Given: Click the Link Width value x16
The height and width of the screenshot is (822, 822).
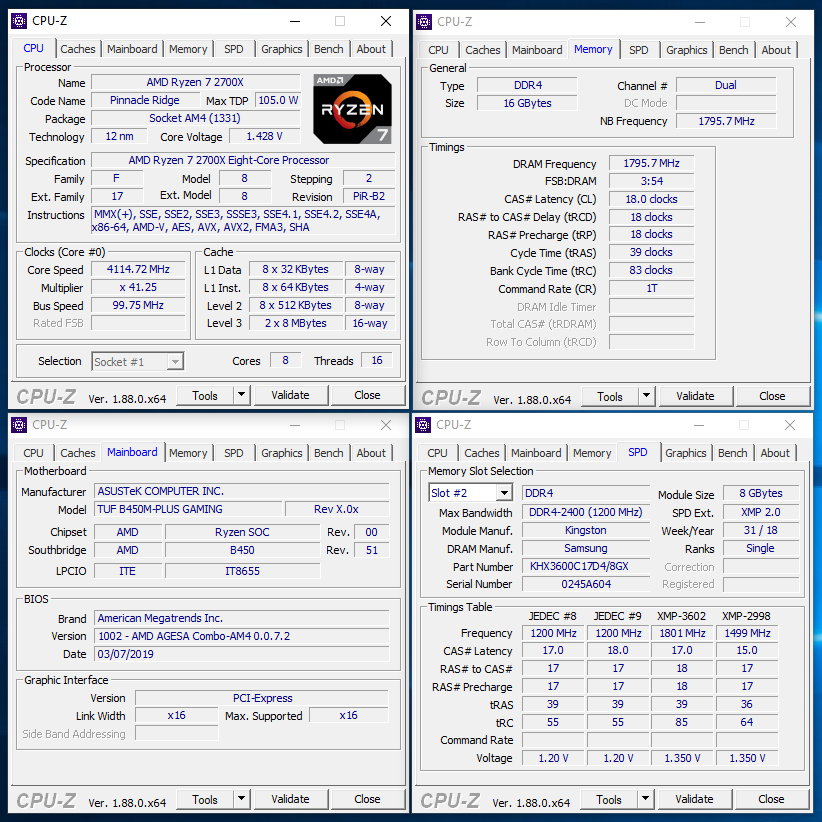Looking at the screenshot, I should click(177, 716).
